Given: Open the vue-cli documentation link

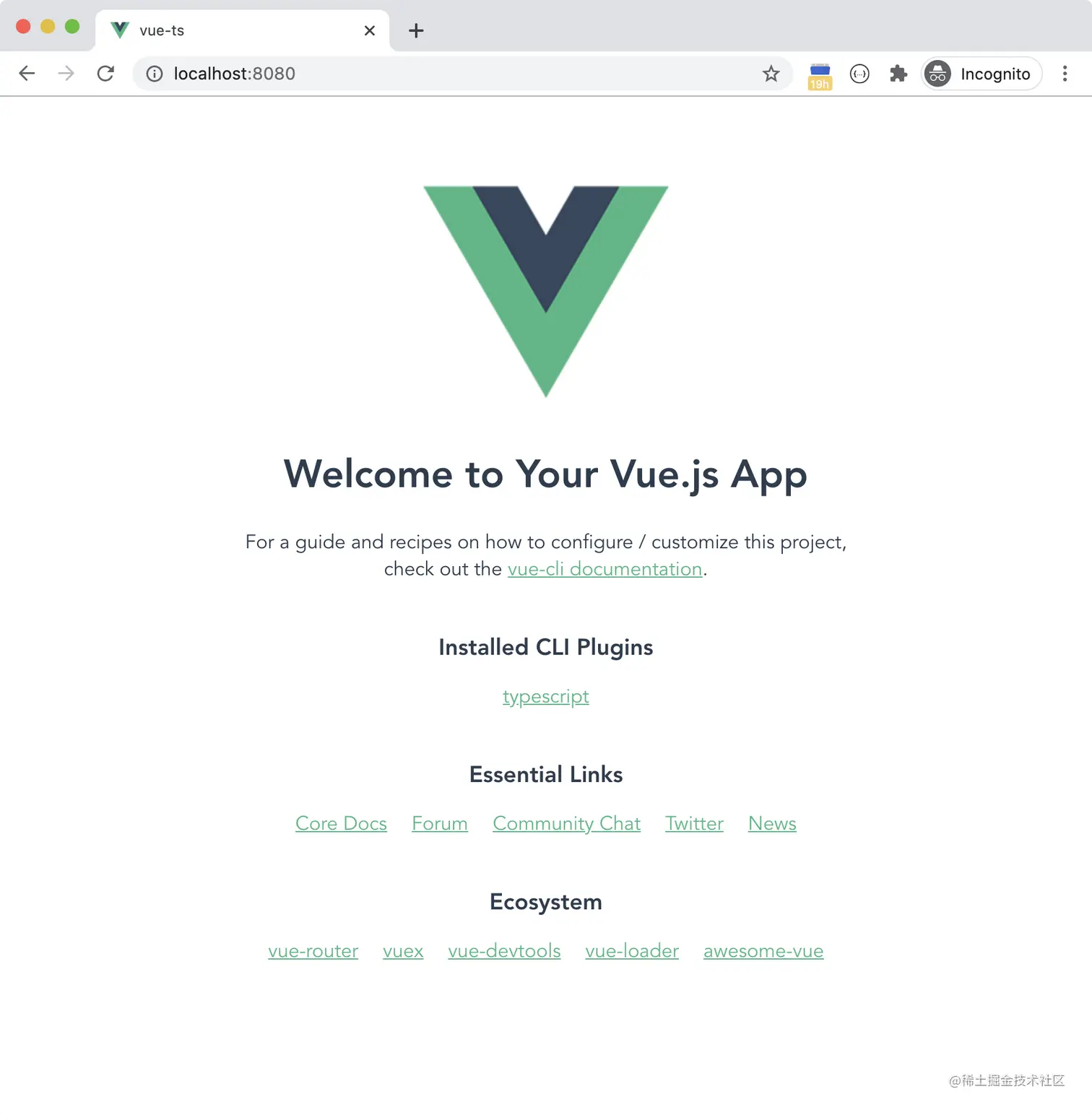Looking at the screenshot, I should pos(605,569).
